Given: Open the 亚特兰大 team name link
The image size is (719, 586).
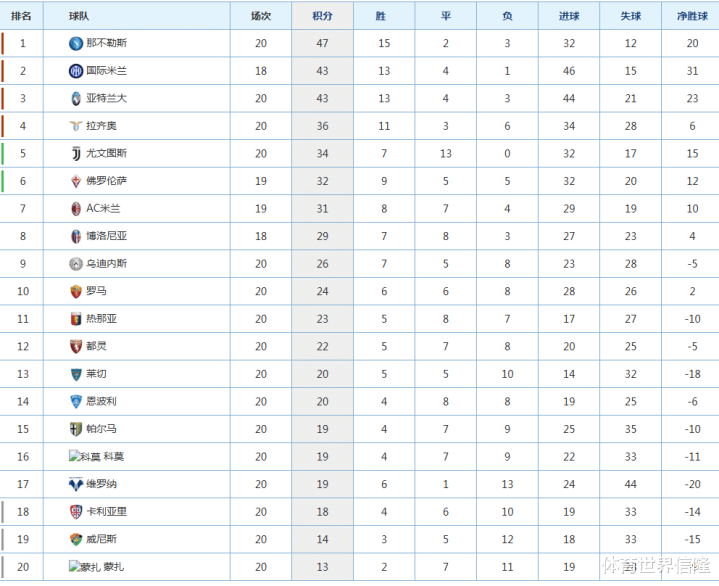Looking at the screenshot, I should pyautogui.click(x=106, y=99).
